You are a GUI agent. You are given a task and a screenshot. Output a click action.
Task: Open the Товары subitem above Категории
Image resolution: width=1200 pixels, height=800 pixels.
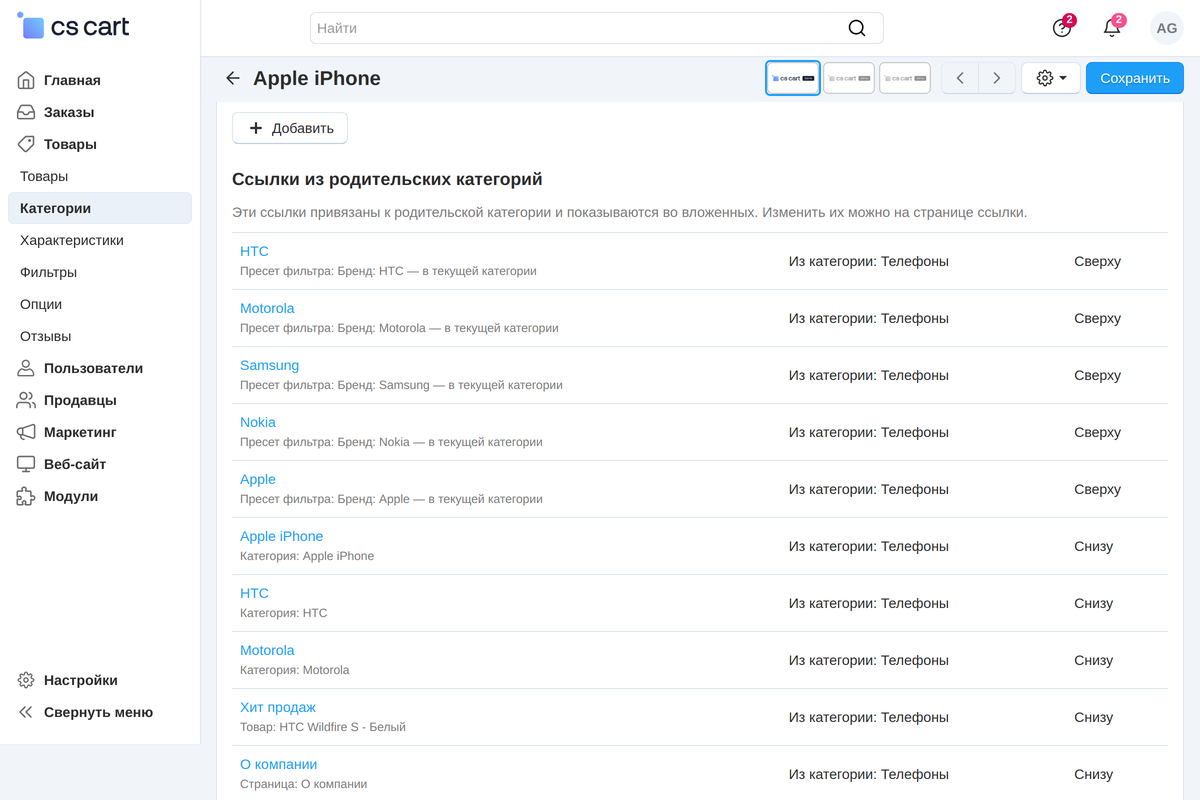44,176
